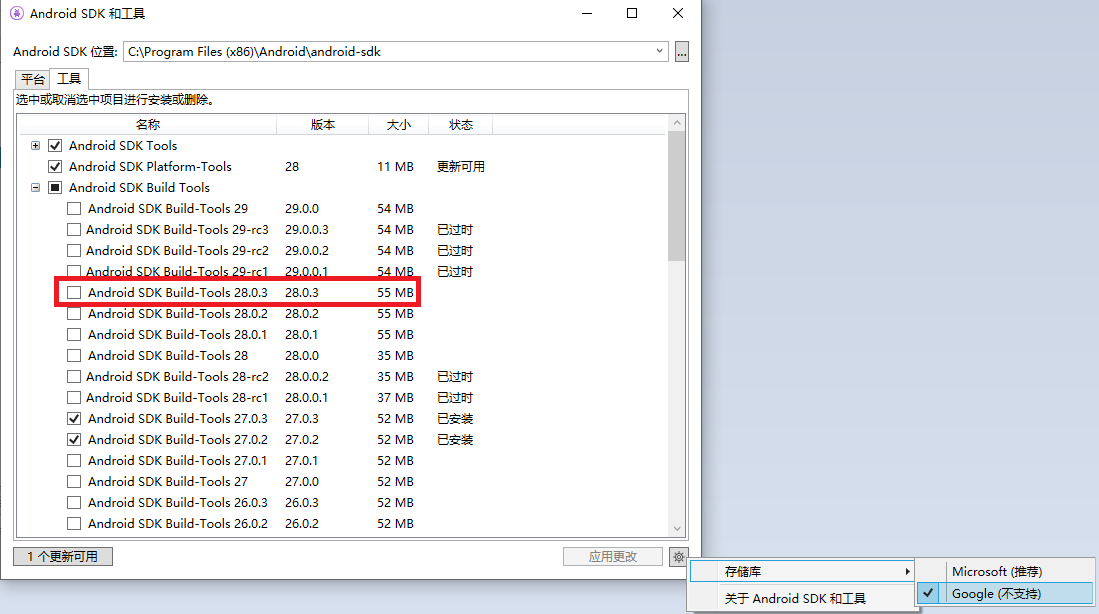
Task: Uncheck the Android SDK Tools checkbox
Action: (x=55, y=146)
